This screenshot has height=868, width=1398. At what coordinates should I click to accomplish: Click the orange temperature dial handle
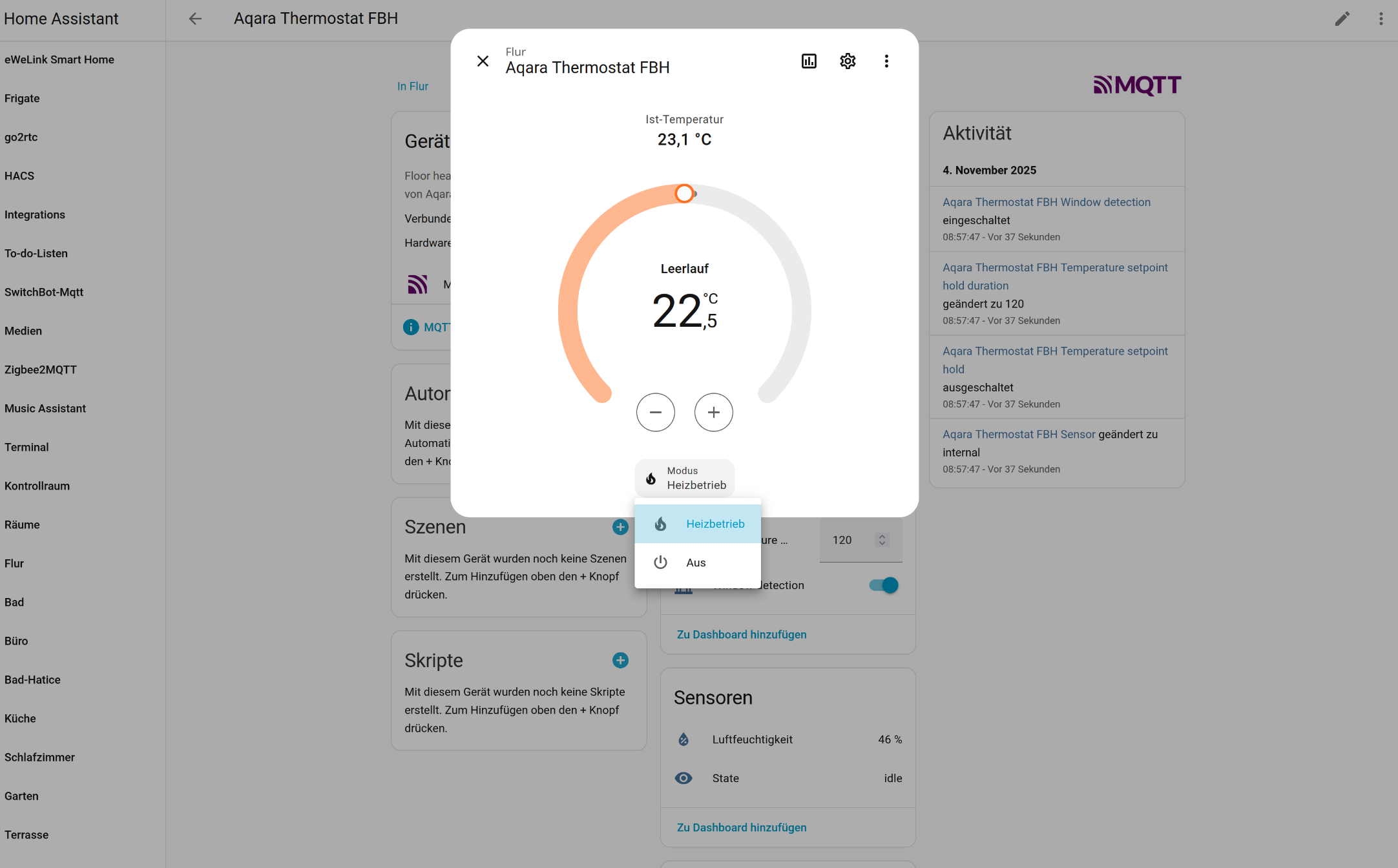pyautogui.click(x=683, y=193)
